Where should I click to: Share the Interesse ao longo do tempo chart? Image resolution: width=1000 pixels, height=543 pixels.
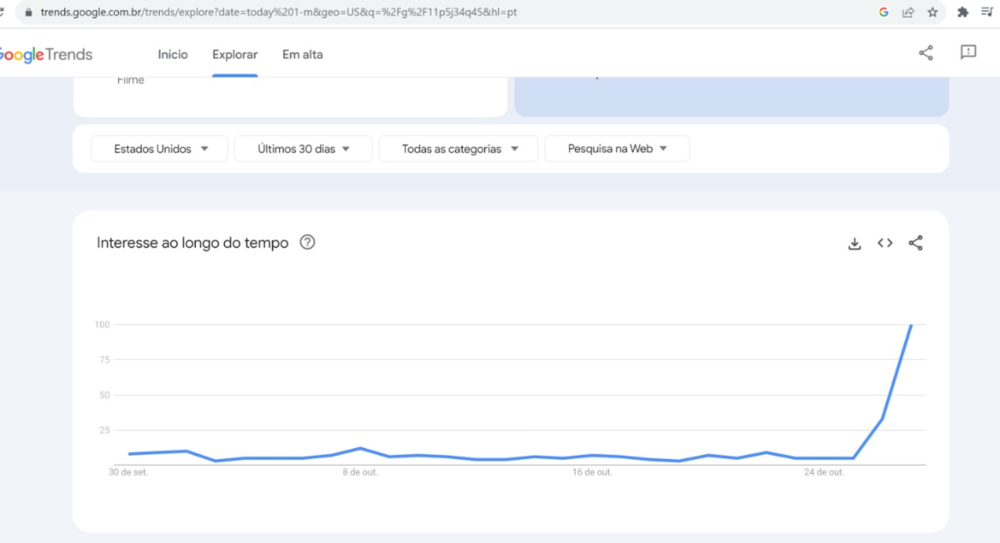pyautogui.click(x=915, y=243)
